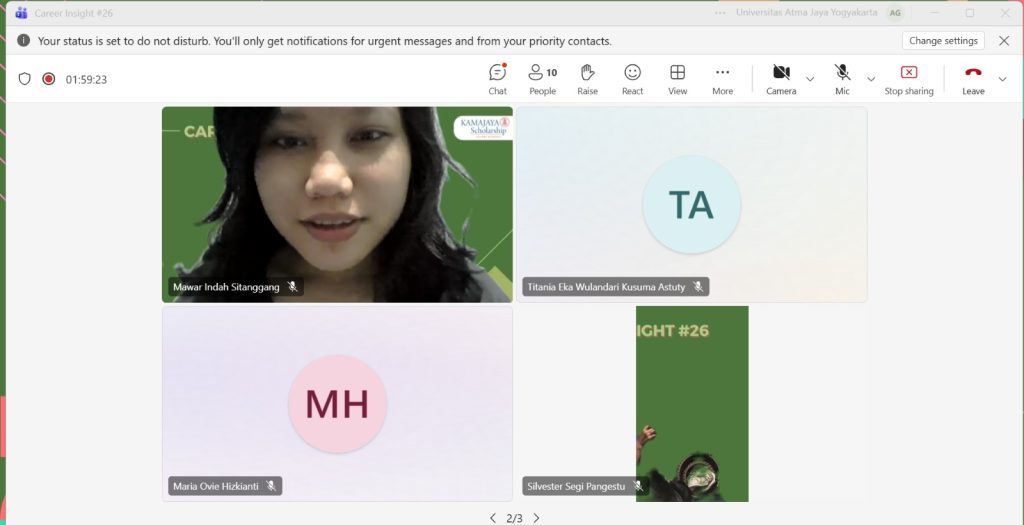Open the Chat panel
This screenshot has width=1024, height=525.
point(497,78)
